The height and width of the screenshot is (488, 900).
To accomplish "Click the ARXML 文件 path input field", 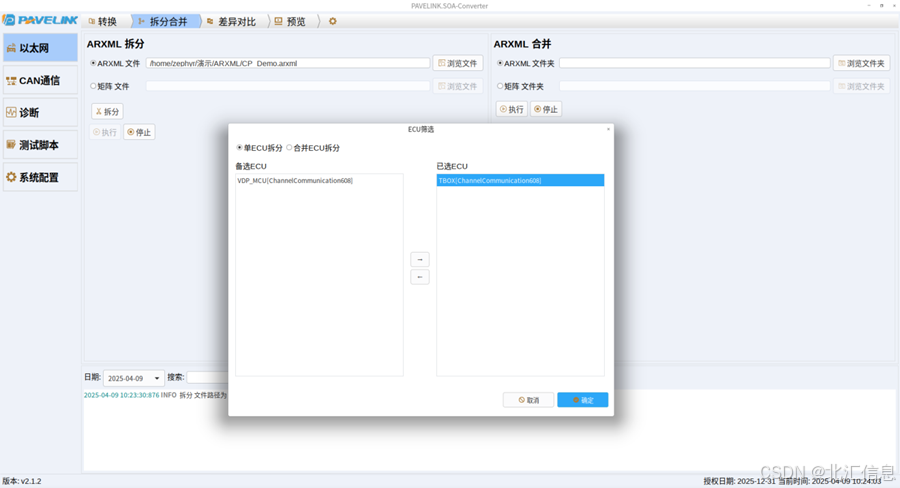I will [x=288, y=63].
